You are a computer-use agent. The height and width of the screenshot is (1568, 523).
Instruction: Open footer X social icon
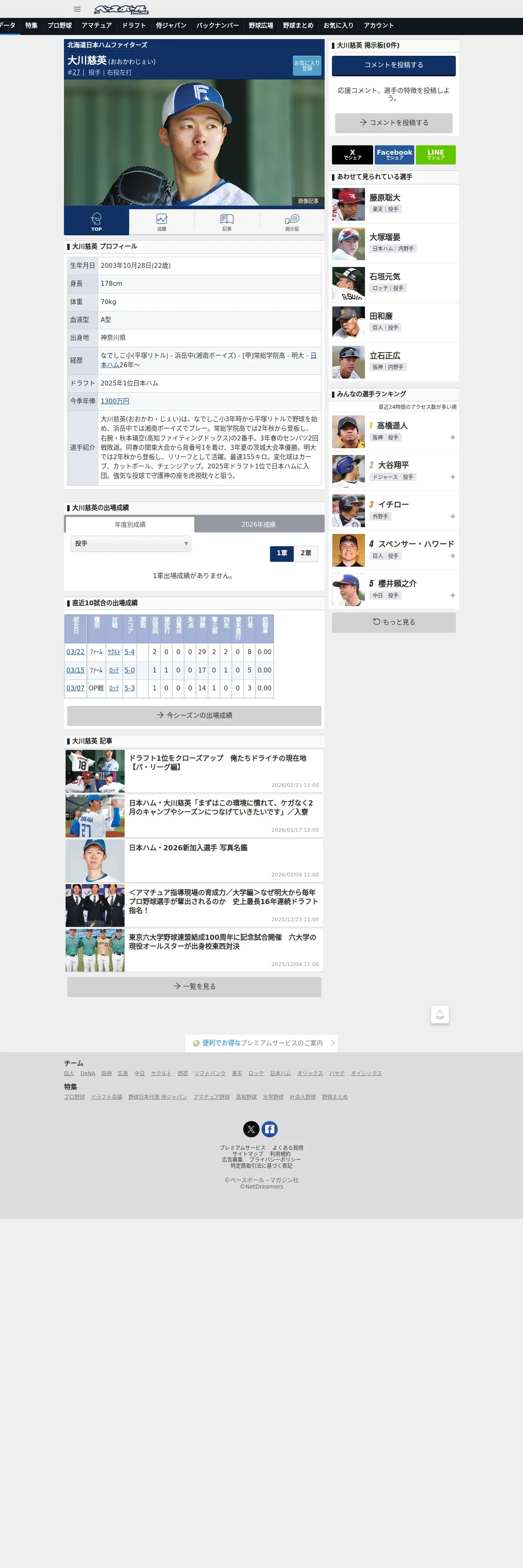pos(251,1129)
